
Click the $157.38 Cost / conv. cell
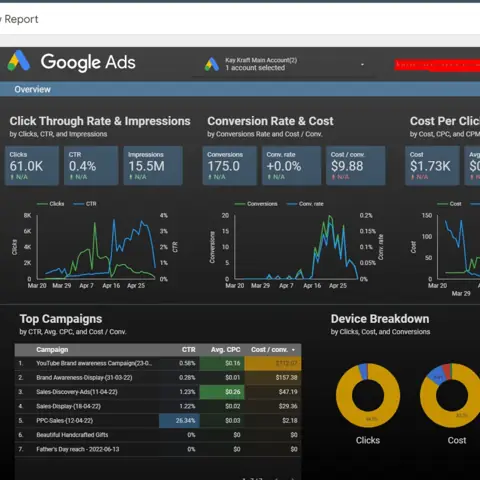pos(273,378)
